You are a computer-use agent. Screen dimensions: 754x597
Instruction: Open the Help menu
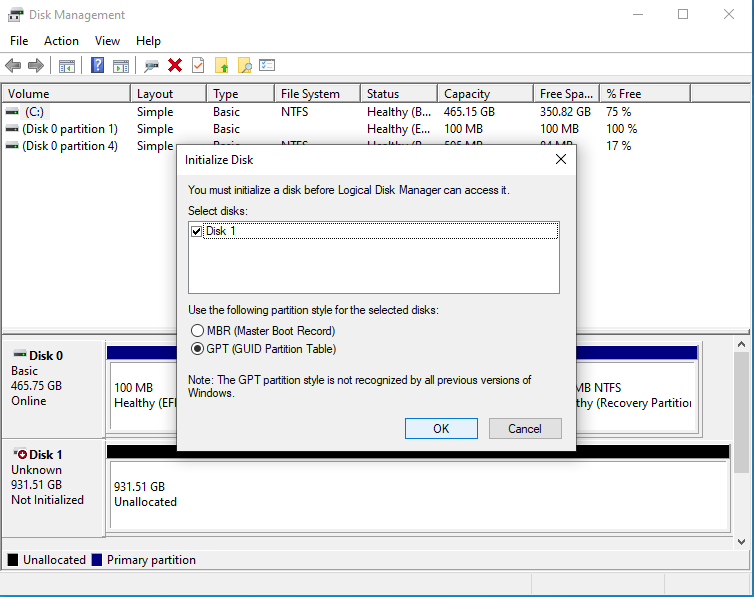click(148, 41)
